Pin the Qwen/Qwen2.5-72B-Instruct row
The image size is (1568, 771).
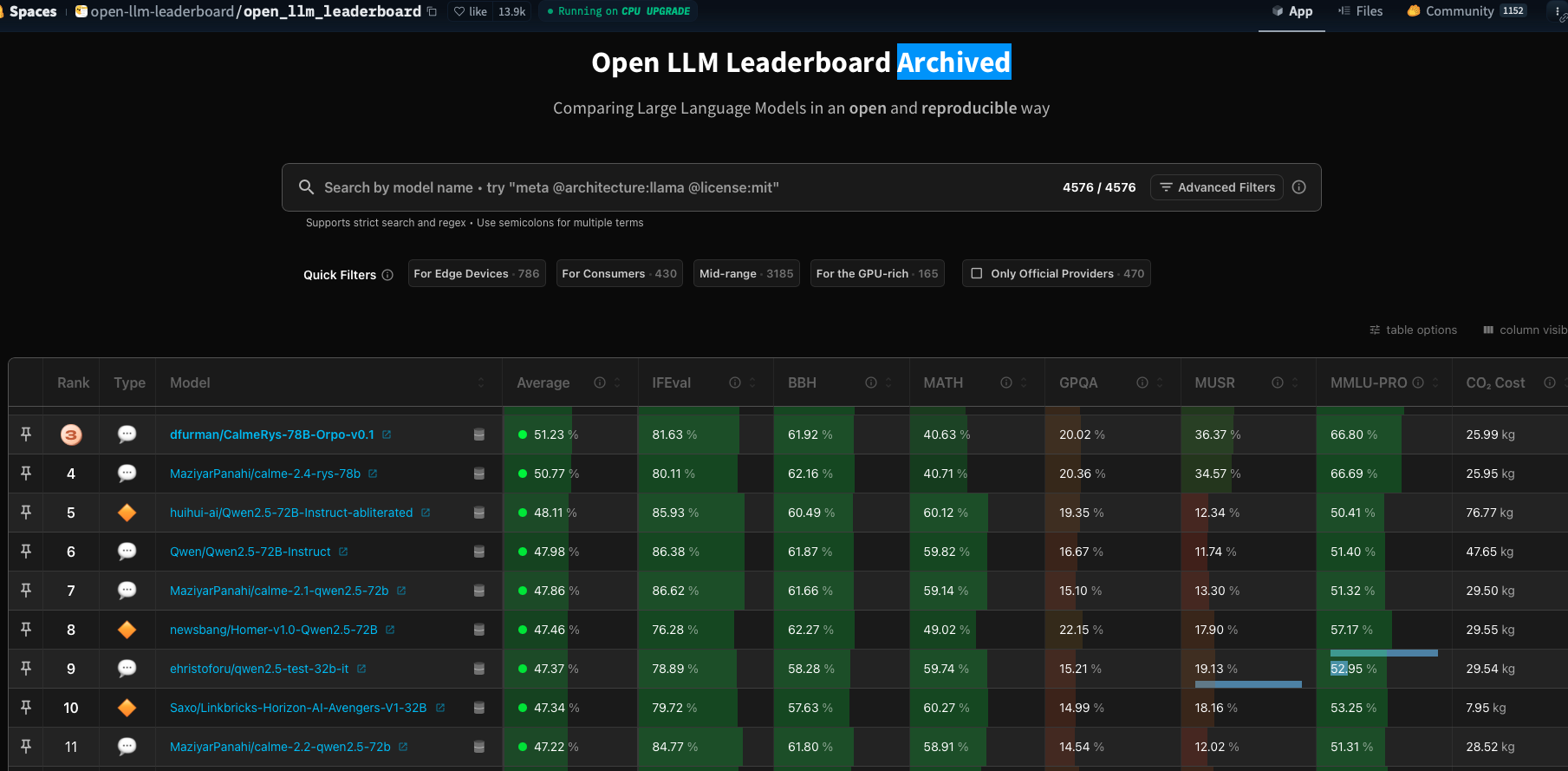point(26,551)
